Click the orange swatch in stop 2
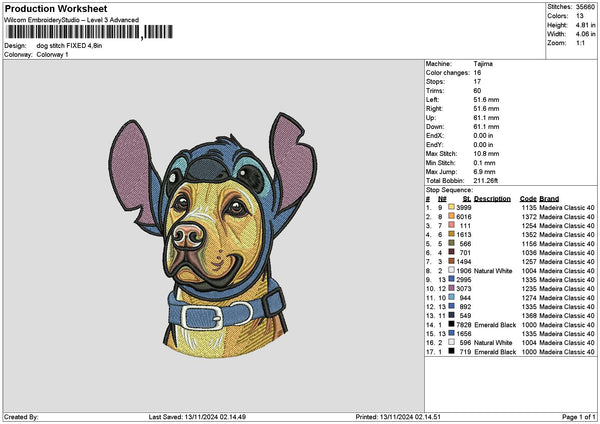Screen dimensions: 600x424 pos(451,217)
